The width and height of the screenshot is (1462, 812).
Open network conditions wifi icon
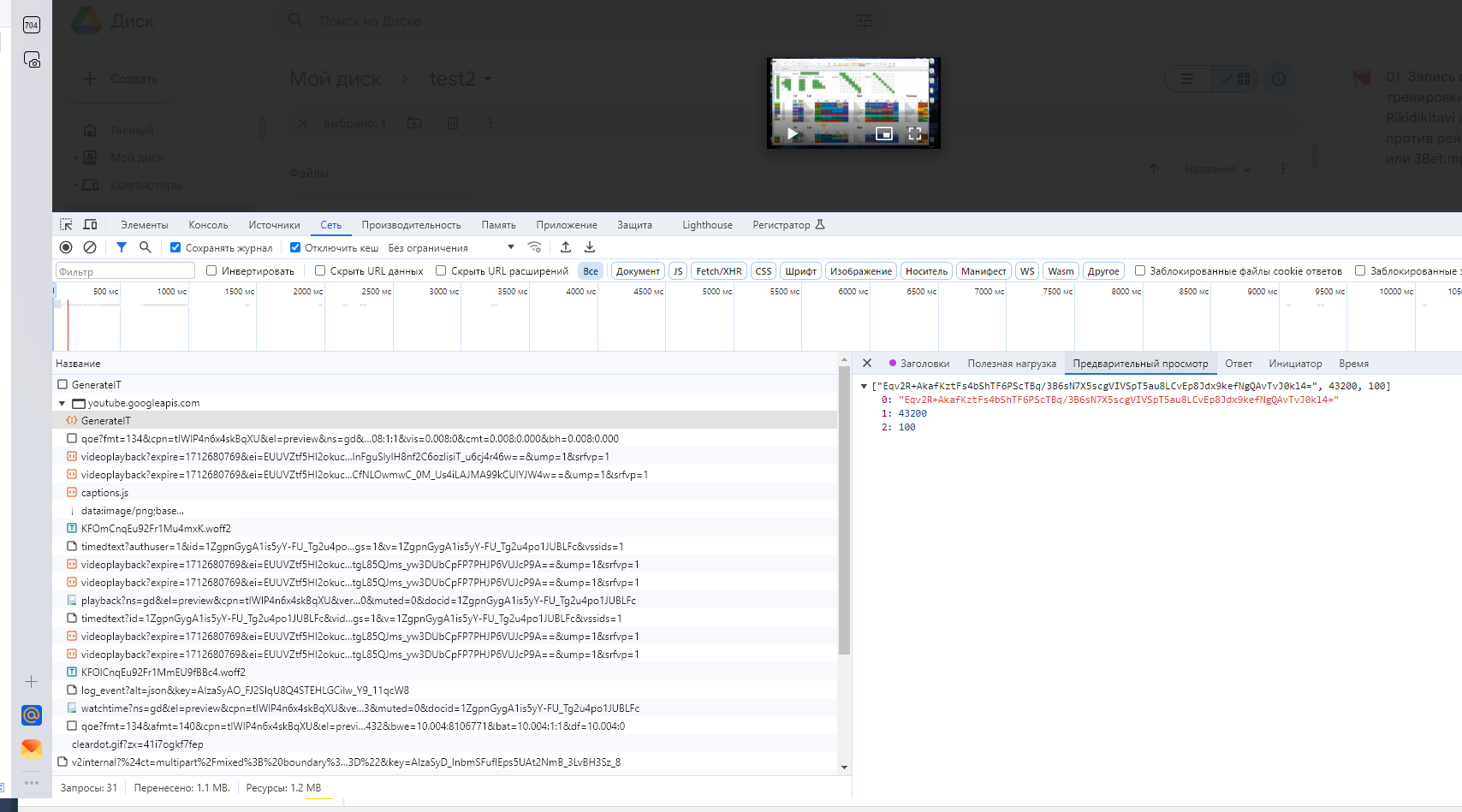pyautogui.click(x=535, y=247)
